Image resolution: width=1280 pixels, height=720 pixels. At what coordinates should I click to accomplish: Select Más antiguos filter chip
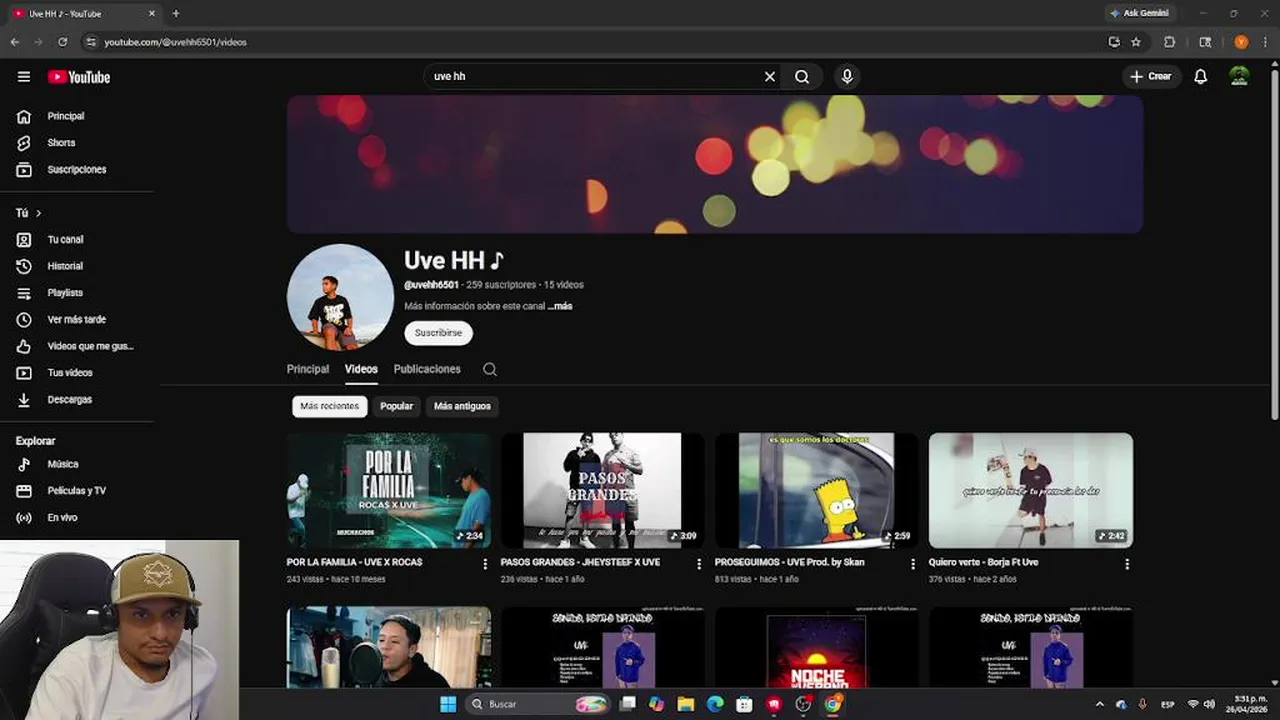click(462, 406)
